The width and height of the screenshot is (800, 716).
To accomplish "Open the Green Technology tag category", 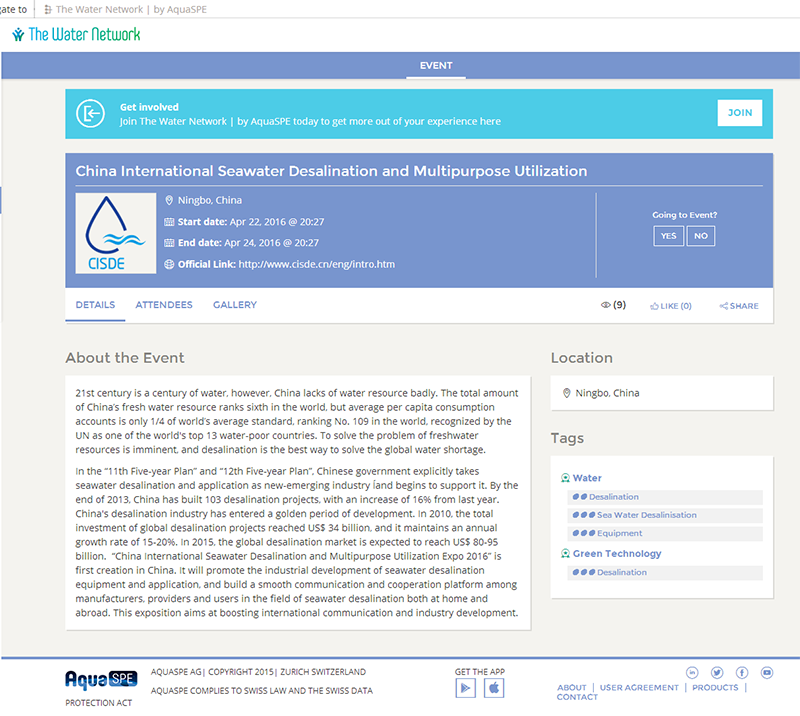I will tap(617, 554).
